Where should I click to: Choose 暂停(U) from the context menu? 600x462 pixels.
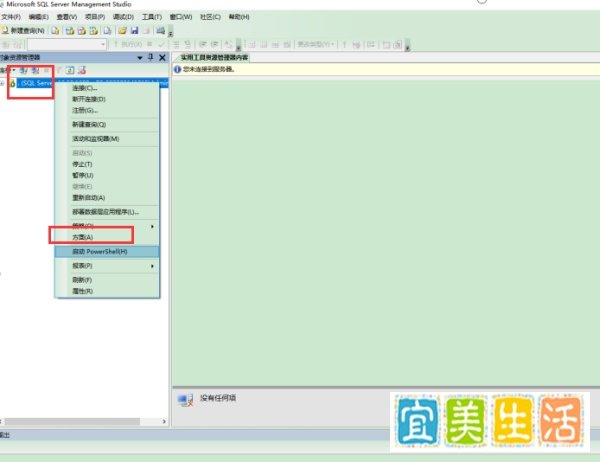pyautogui.click(x=107, y=175)
